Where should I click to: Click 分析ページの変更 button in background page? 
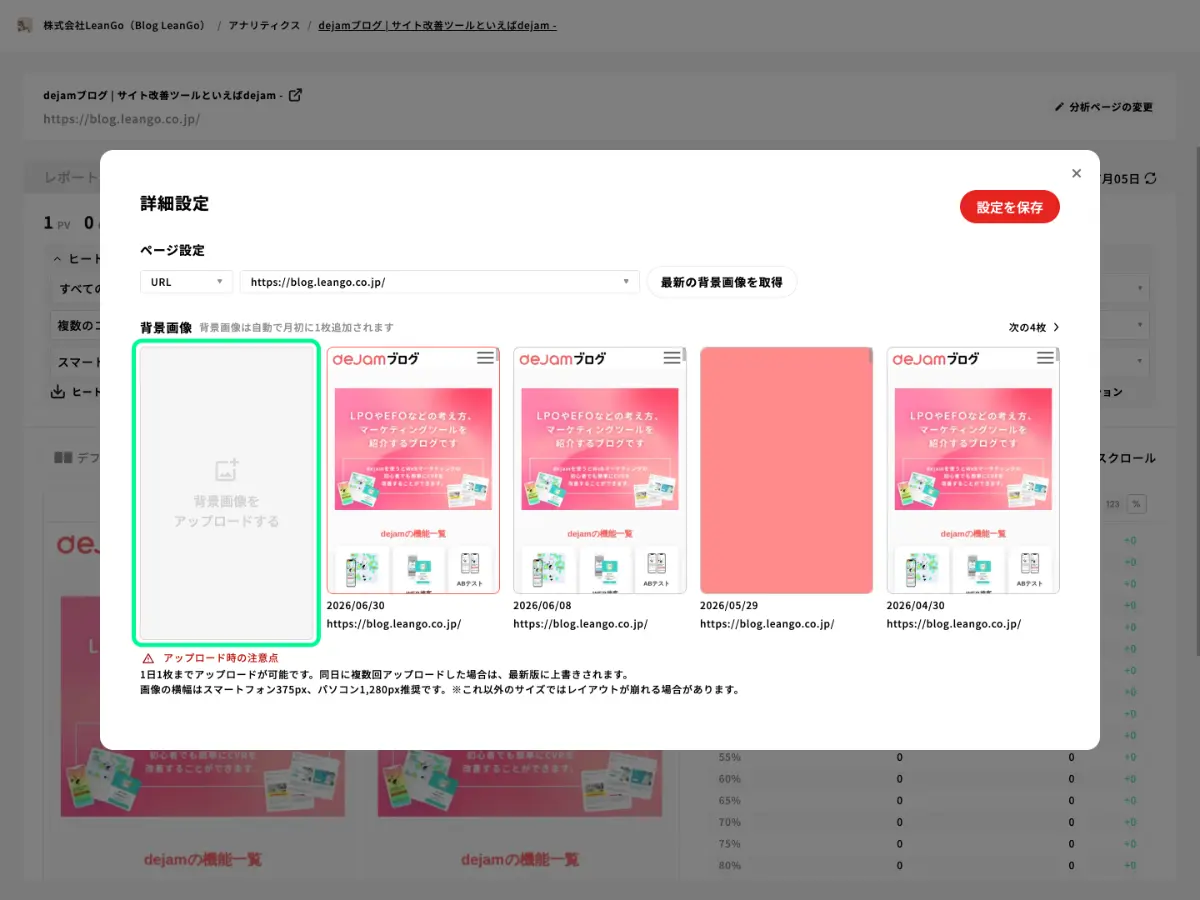(x=1104, y=107)
